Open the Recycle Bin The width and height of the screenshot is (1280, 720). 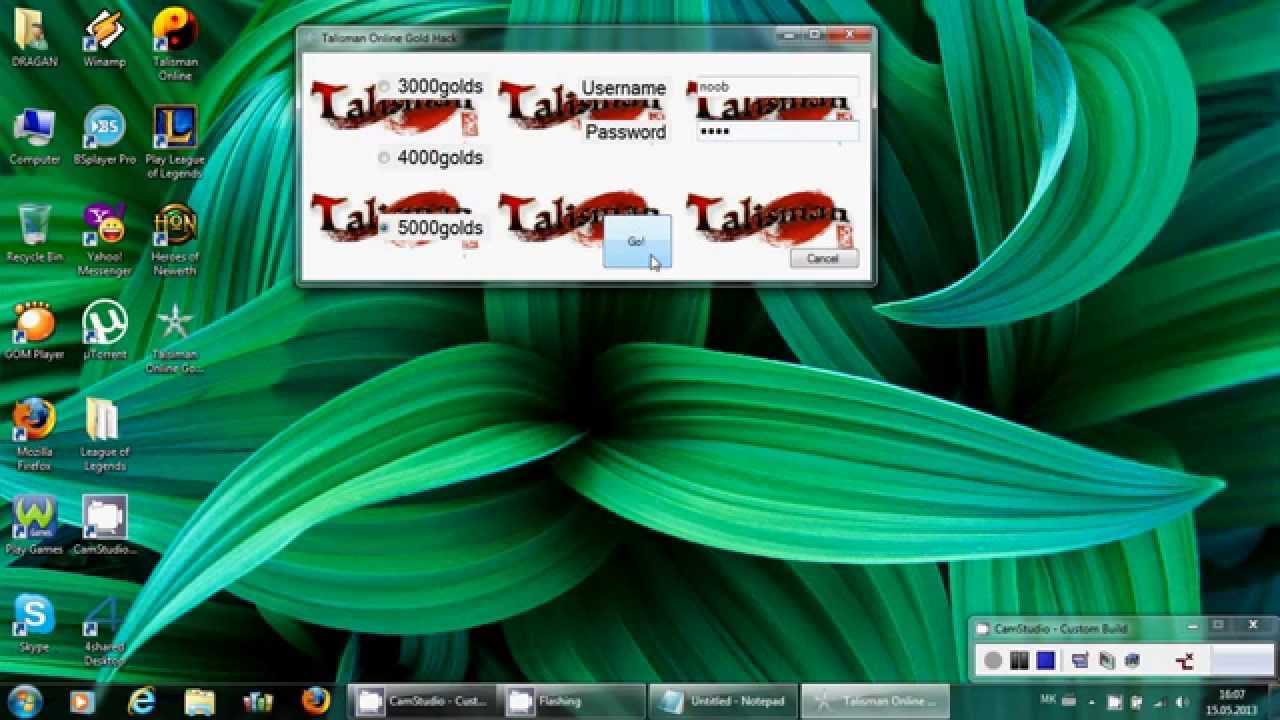[x=35, y=233]
